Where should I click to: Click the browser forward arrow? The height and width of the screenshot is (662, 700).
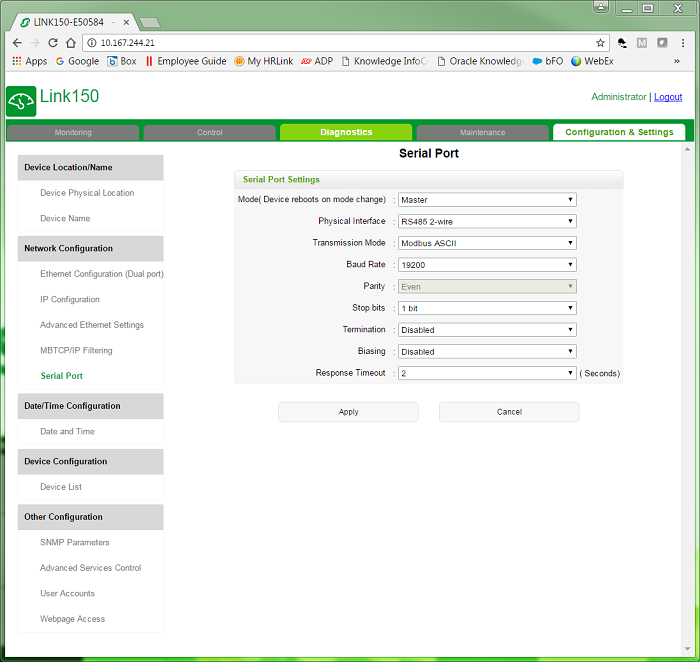click(x=35, y=43)
